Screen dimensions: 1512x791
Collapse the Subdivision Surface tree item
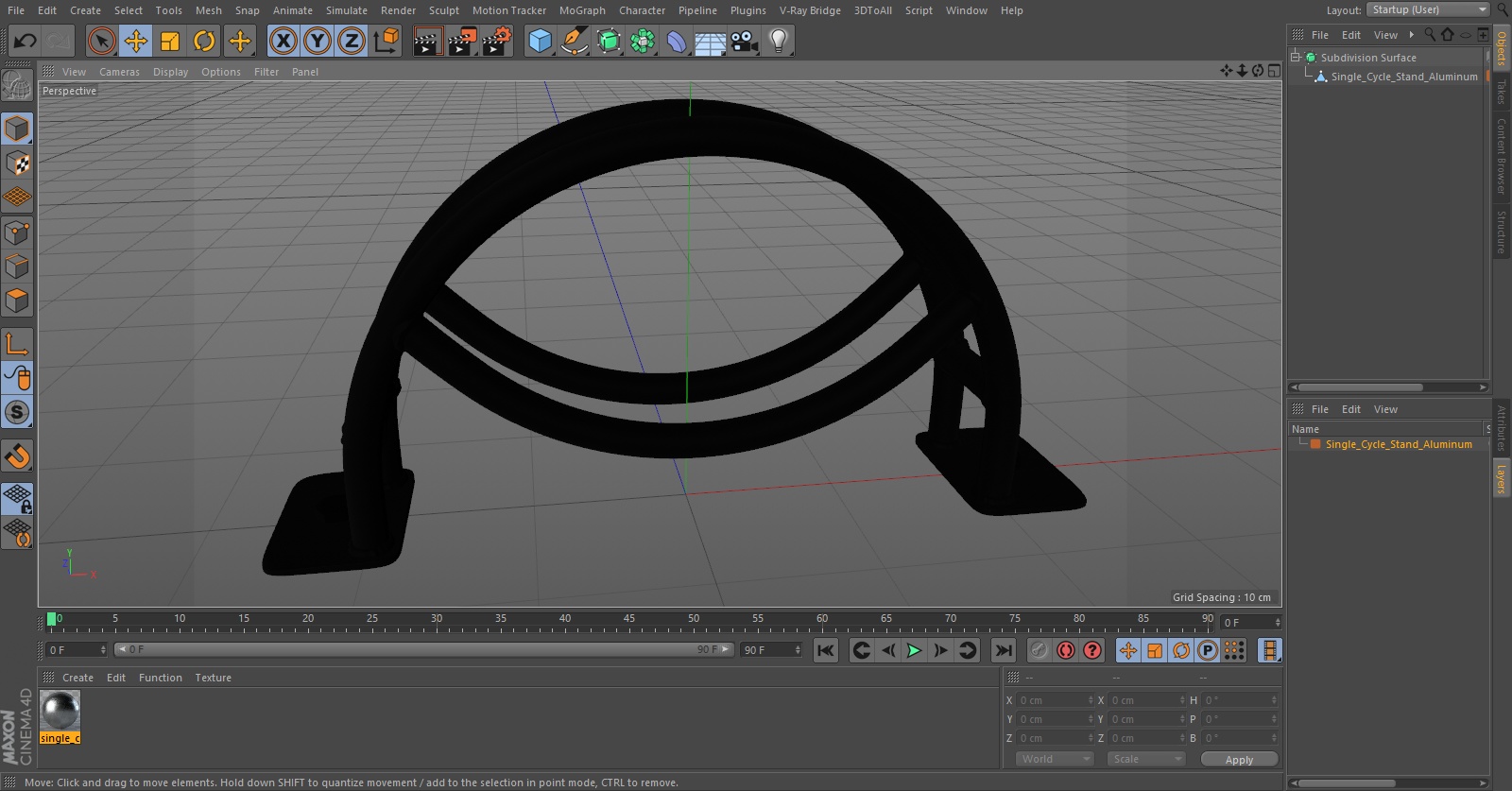coord(1296,57)
